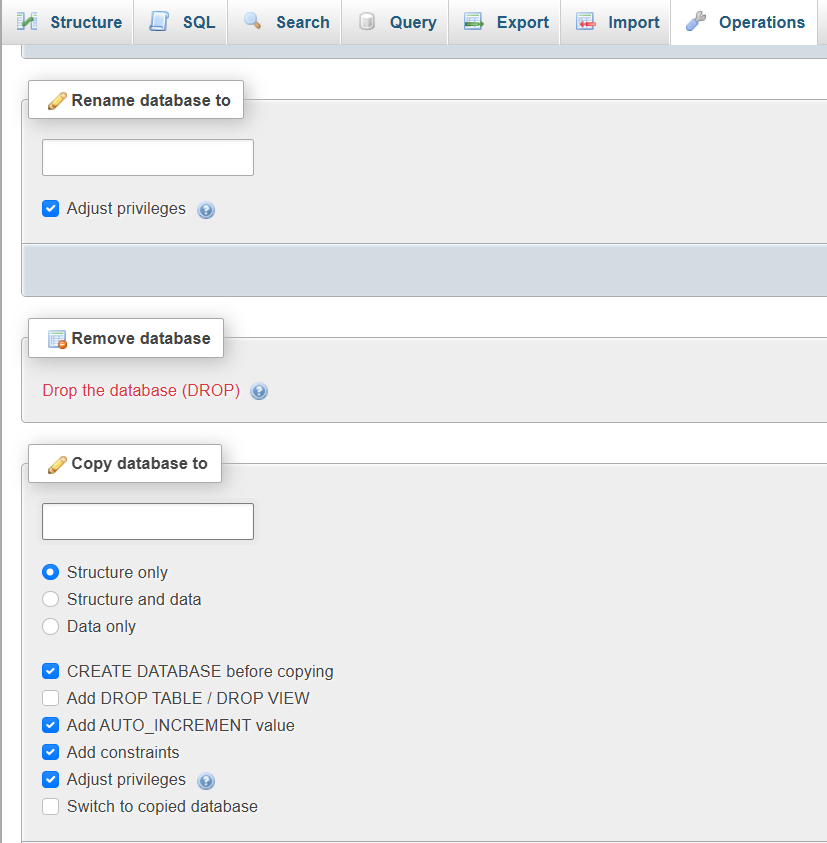The image size is (827, 843).
Task: Click the Export tab icon
Action: coord(474,22)
